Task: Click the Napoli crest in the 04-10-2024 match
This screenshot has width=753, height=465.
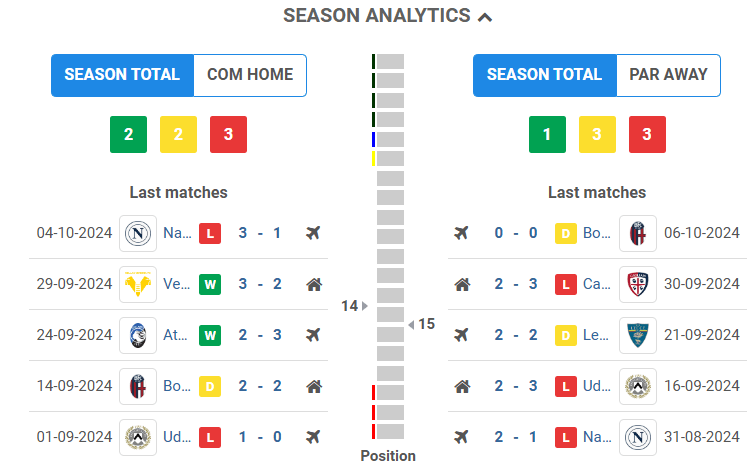Action: (137, 234)
